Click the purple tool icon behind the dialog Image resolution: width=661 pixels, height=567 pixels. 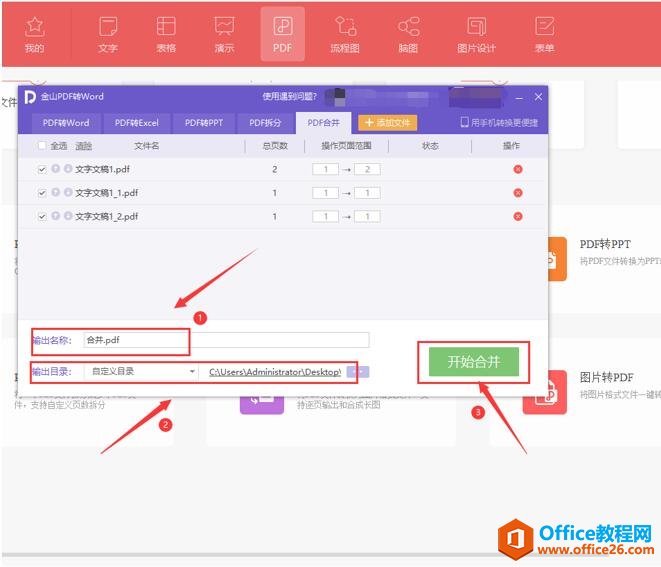coord(262,405)
